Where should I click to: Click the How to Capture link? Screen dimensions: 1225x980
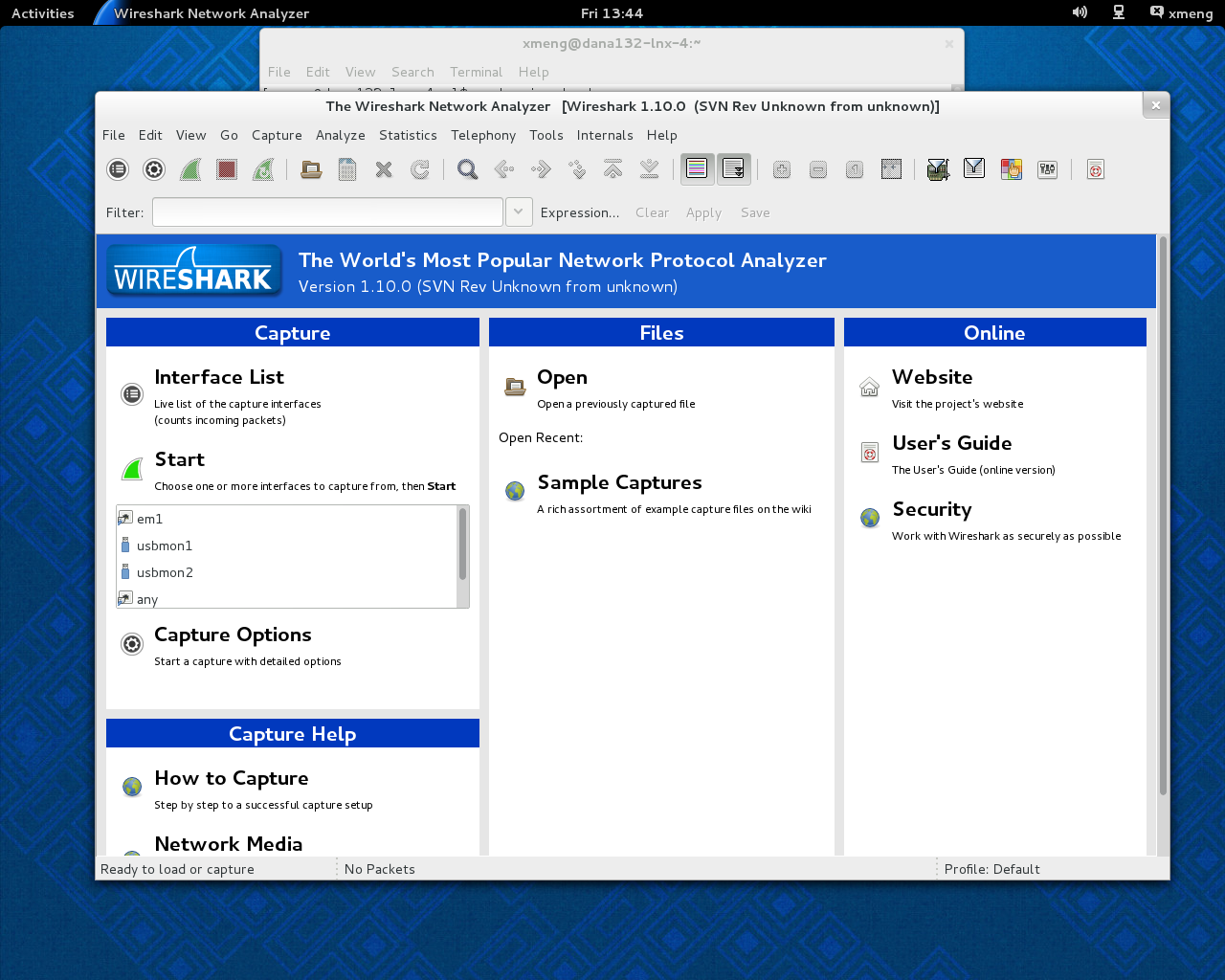tap(232, 778)
